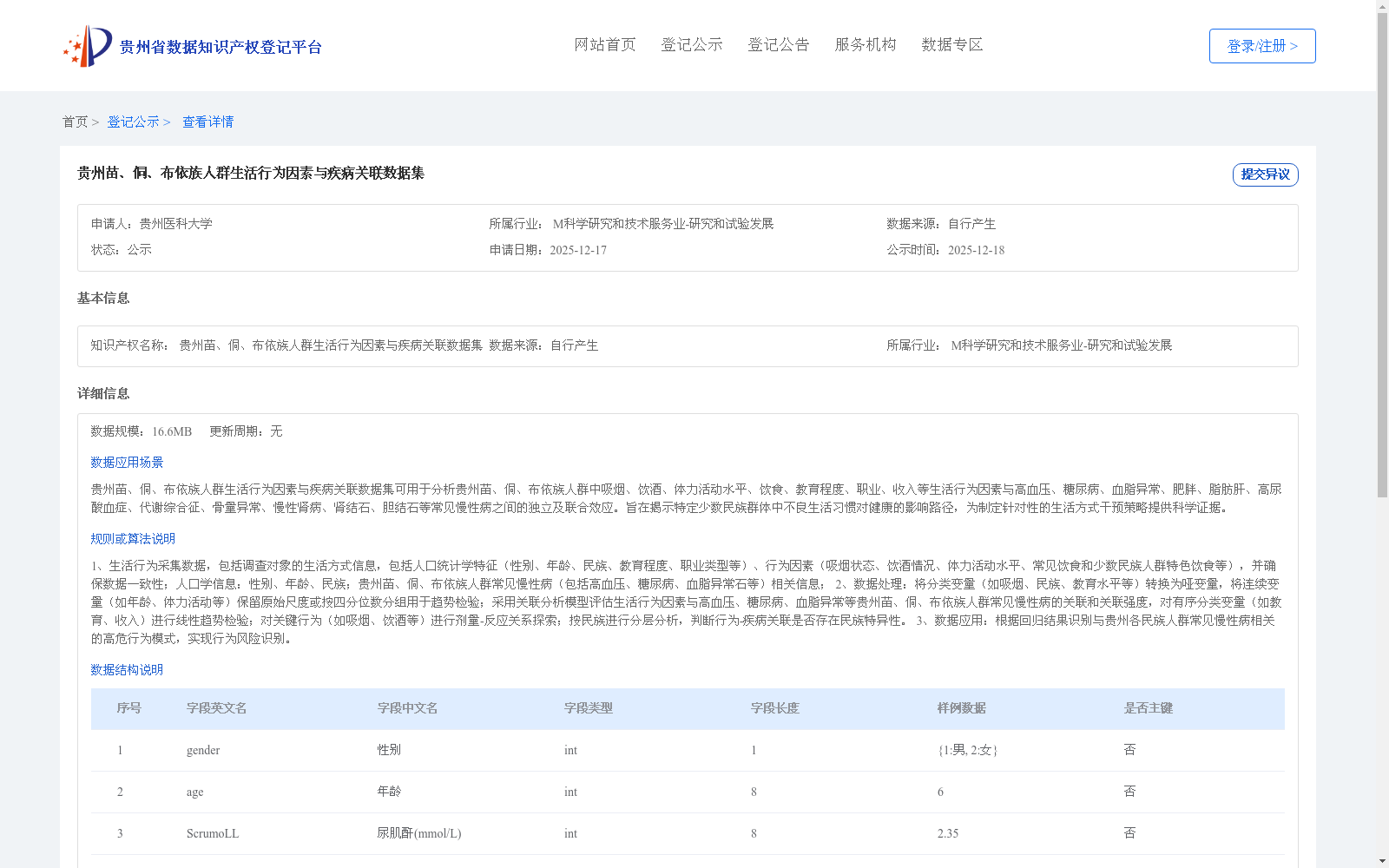Screen dimensions: 1389x868
Task: Click the 详细信息 section heading
Action: click(103, 393)
